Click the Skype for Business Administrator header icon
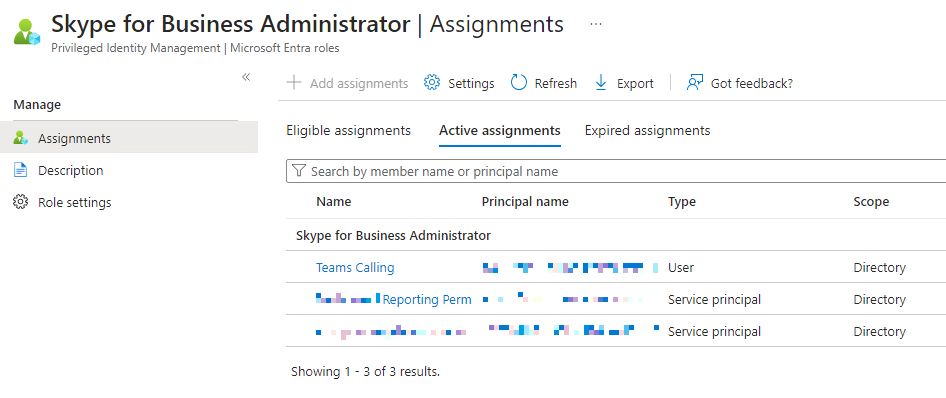 [x=27, y=31]
